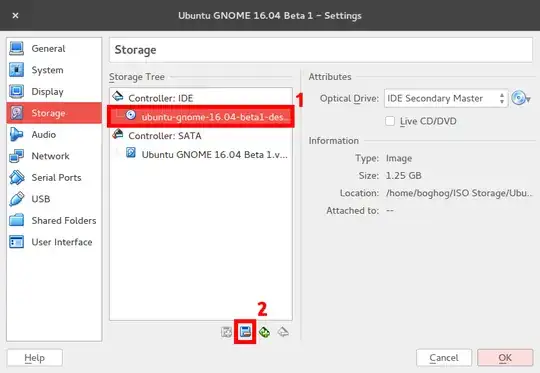
Task: Confirm settings with OK button
Action: coord(505,358)
